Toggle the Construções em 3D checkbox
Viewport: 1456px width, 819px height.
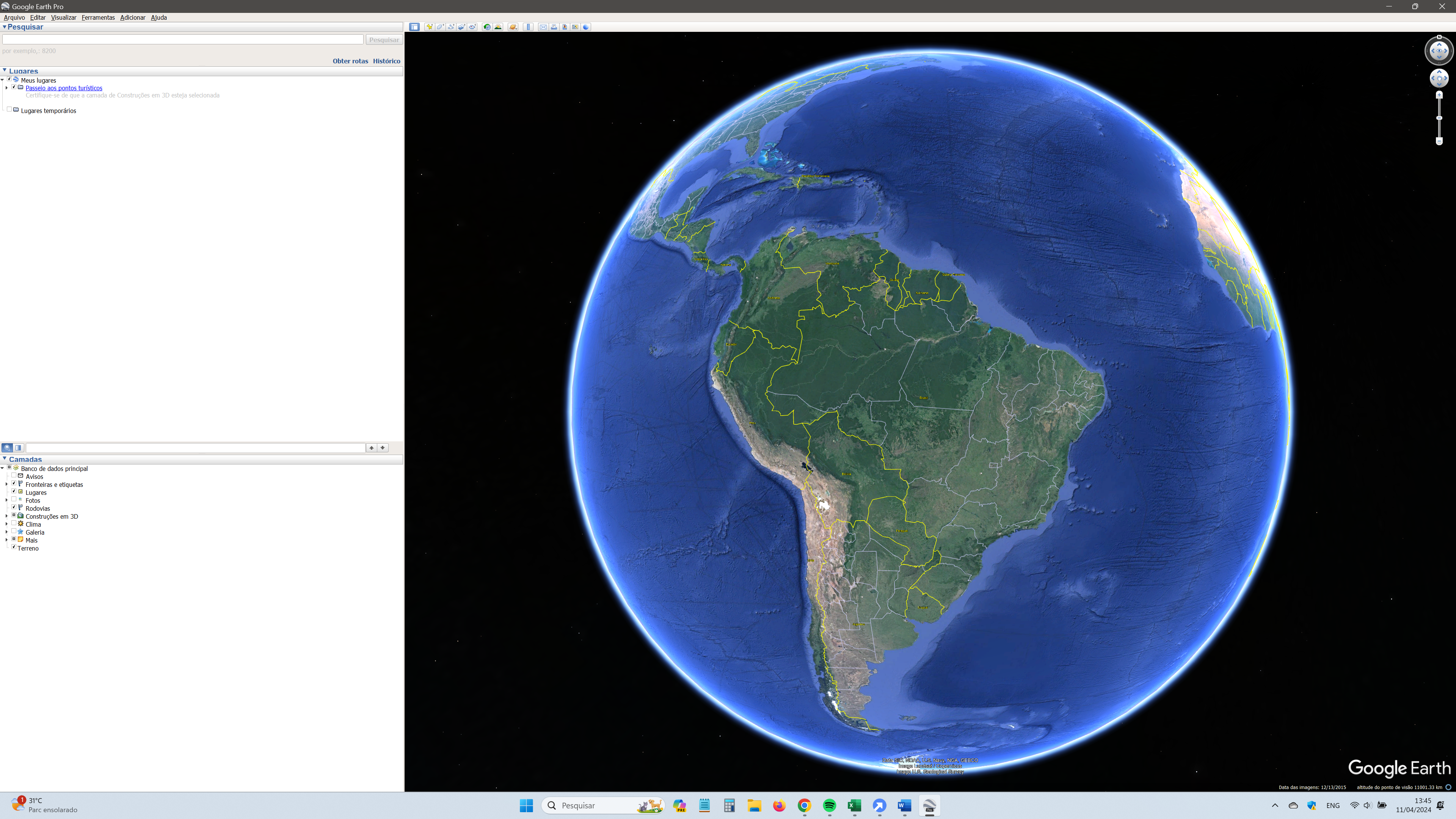click(14, 515)
